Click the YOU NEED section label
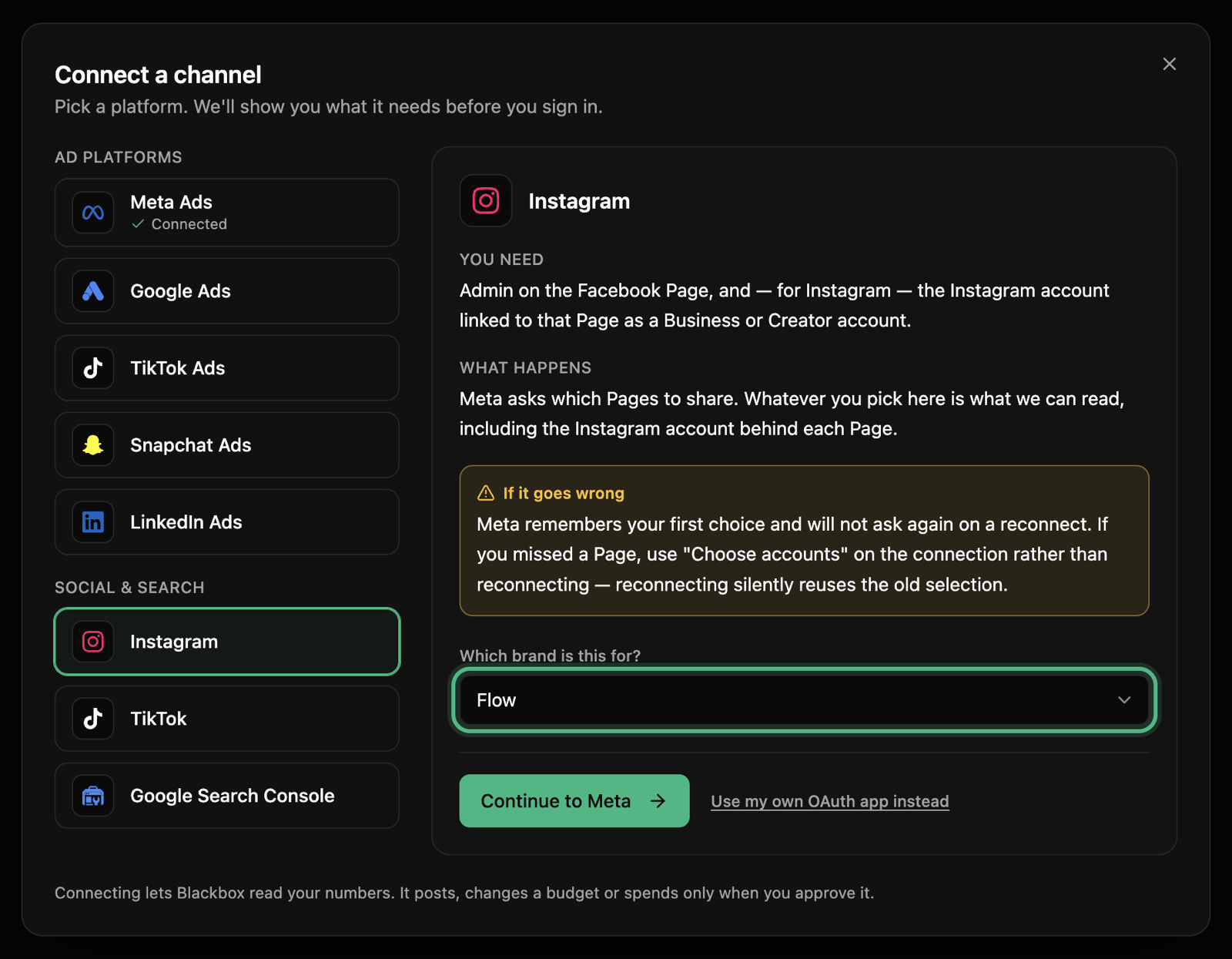 pos(501,260)
